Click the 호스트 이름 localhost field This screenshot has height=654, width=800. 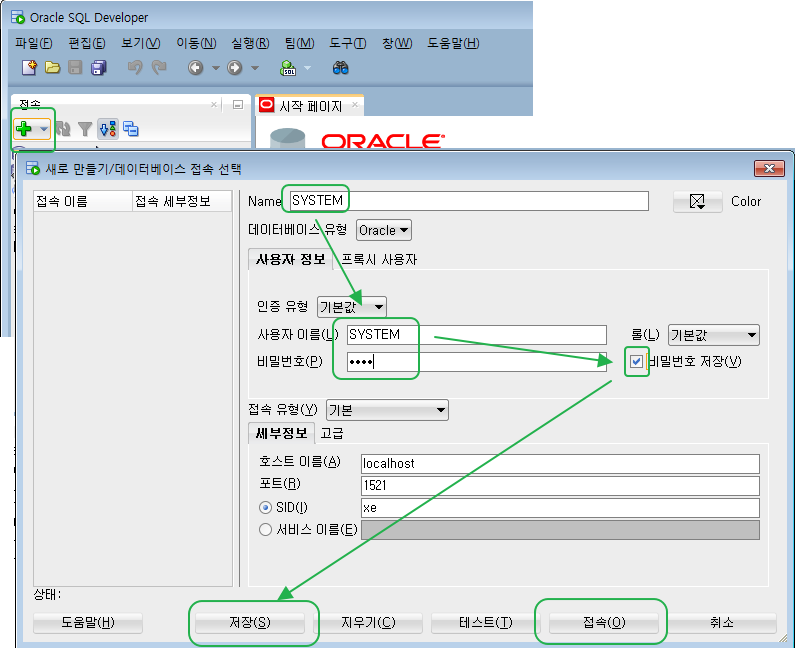click(560, 464)
